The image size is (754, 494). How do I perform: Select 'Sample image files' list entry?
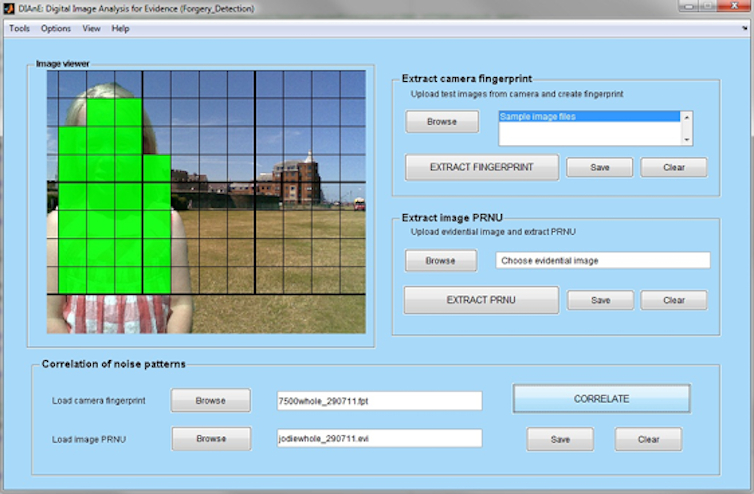click(588, 117)
